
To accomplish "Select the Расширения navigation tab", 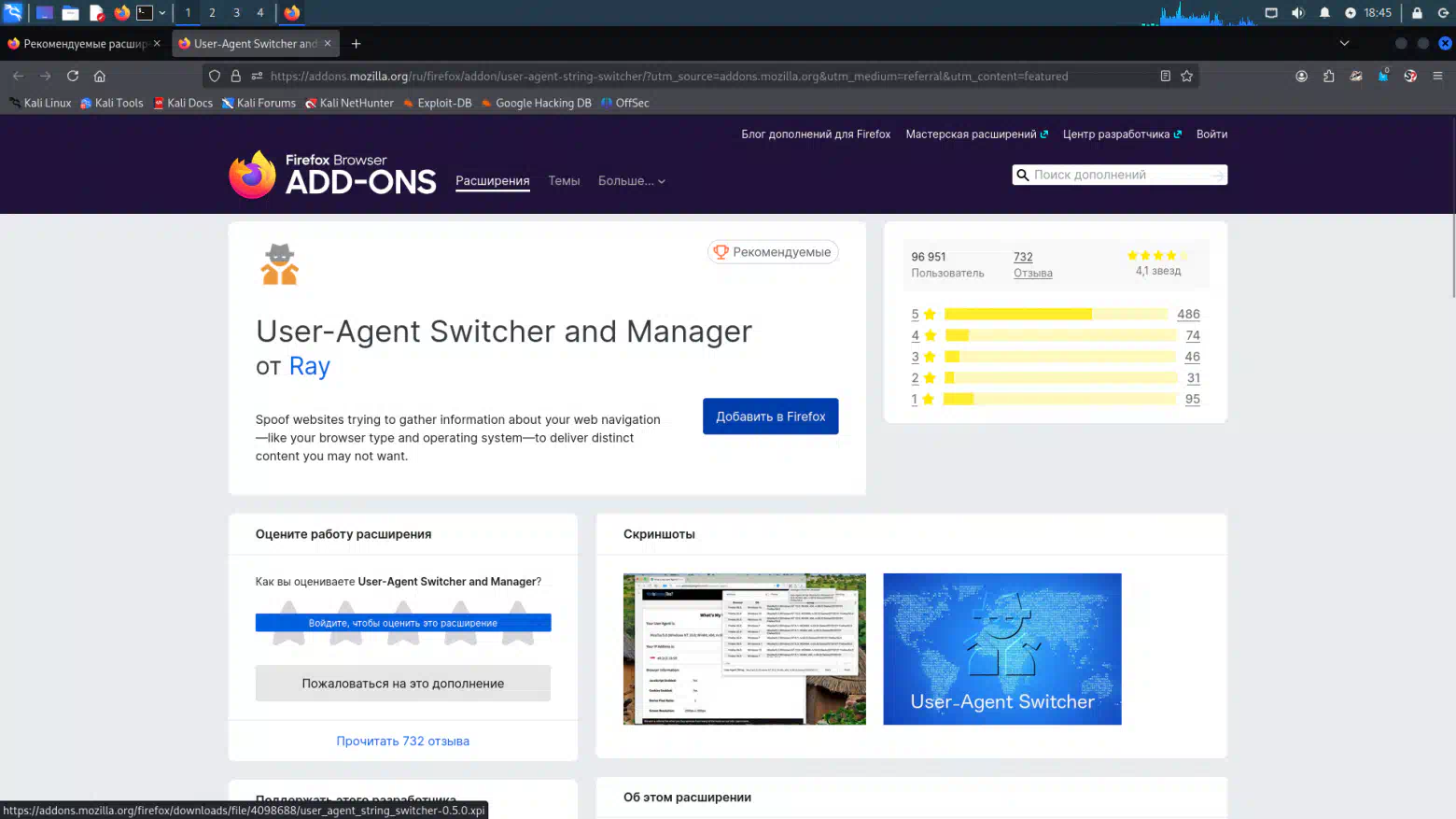I will 492,181.
